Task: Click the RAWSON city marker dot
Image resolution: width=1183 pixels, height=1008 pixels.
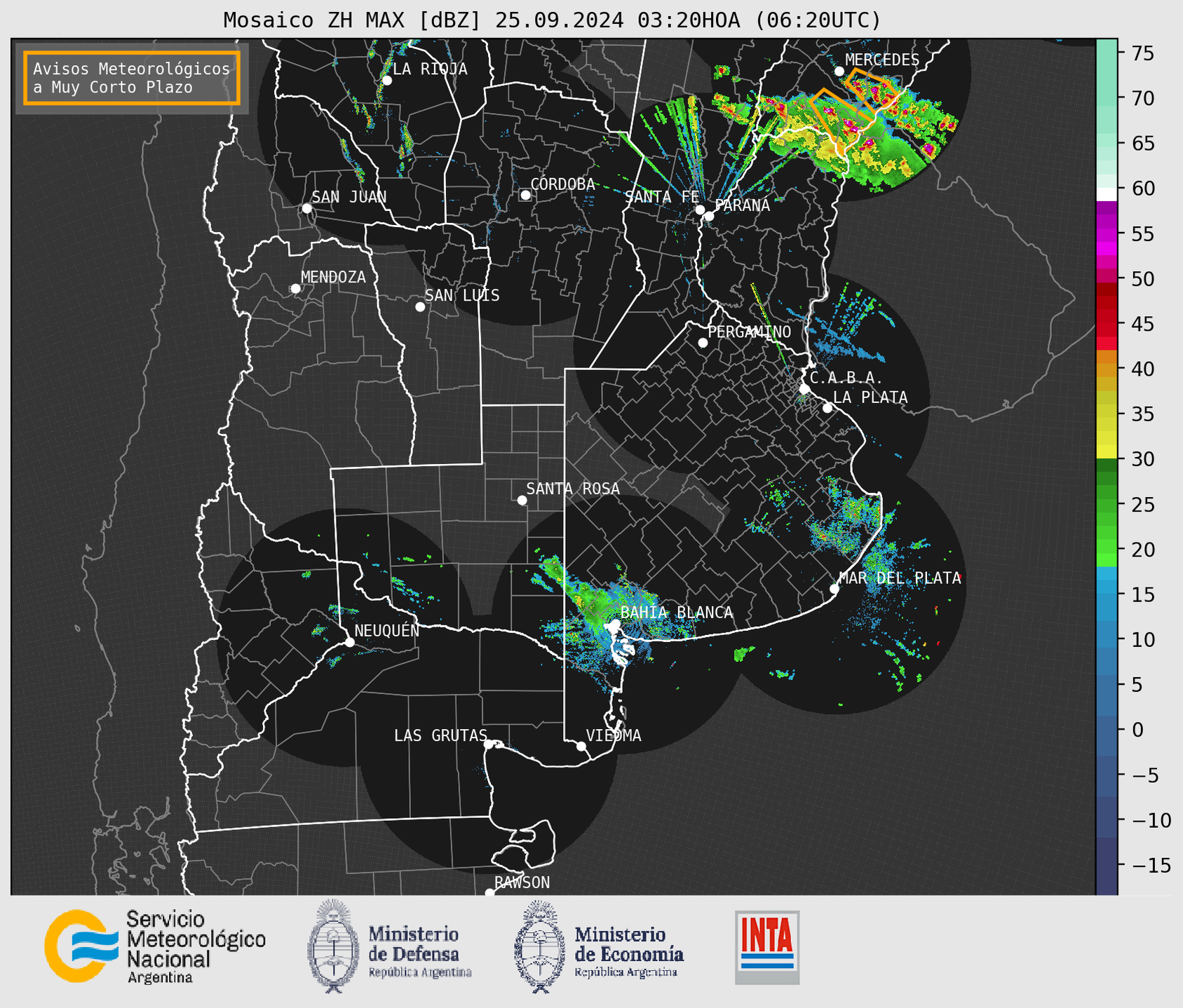Action: tap(489, 893)
